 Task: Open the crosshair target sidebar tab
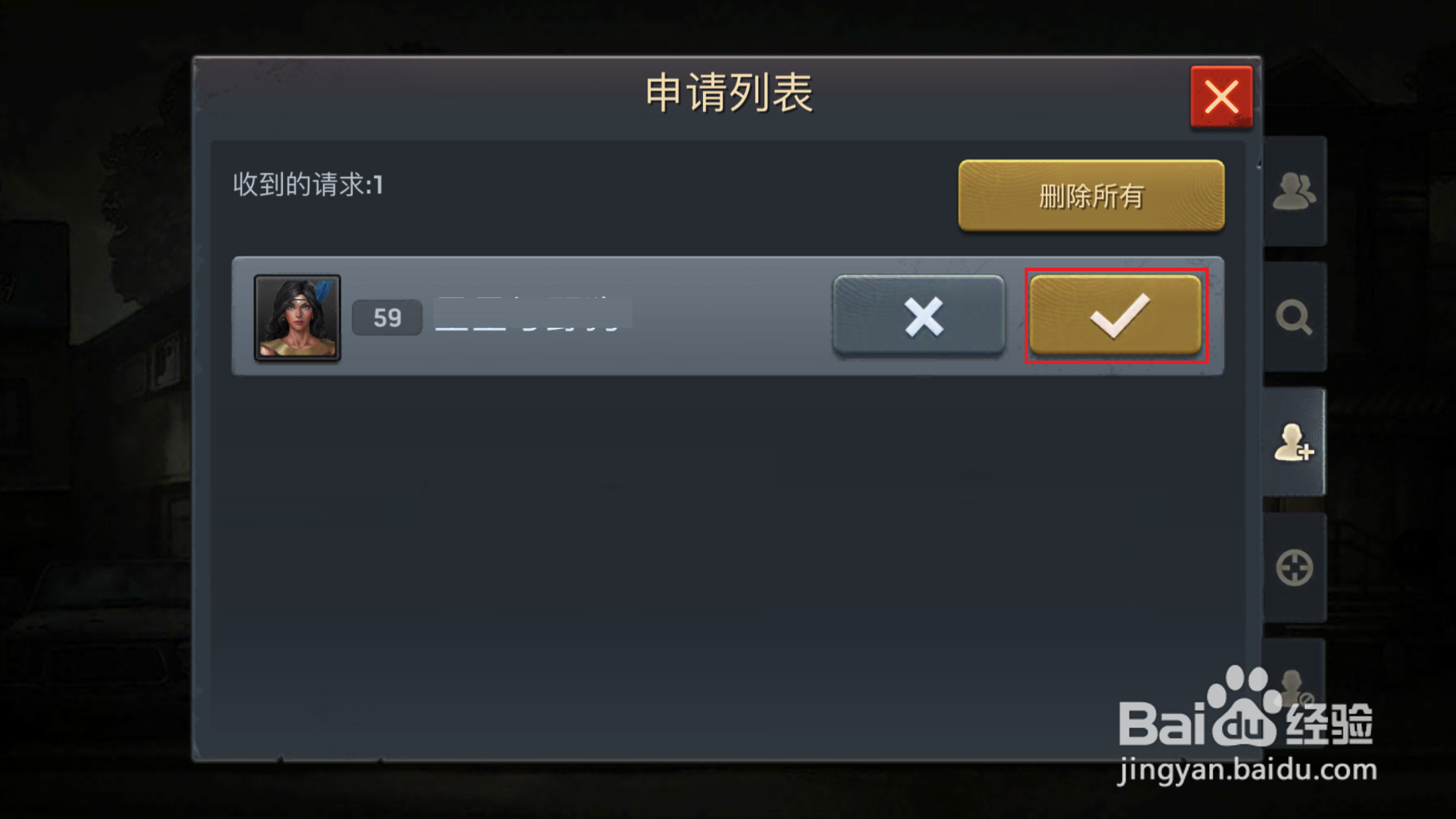pos(1294,568)
